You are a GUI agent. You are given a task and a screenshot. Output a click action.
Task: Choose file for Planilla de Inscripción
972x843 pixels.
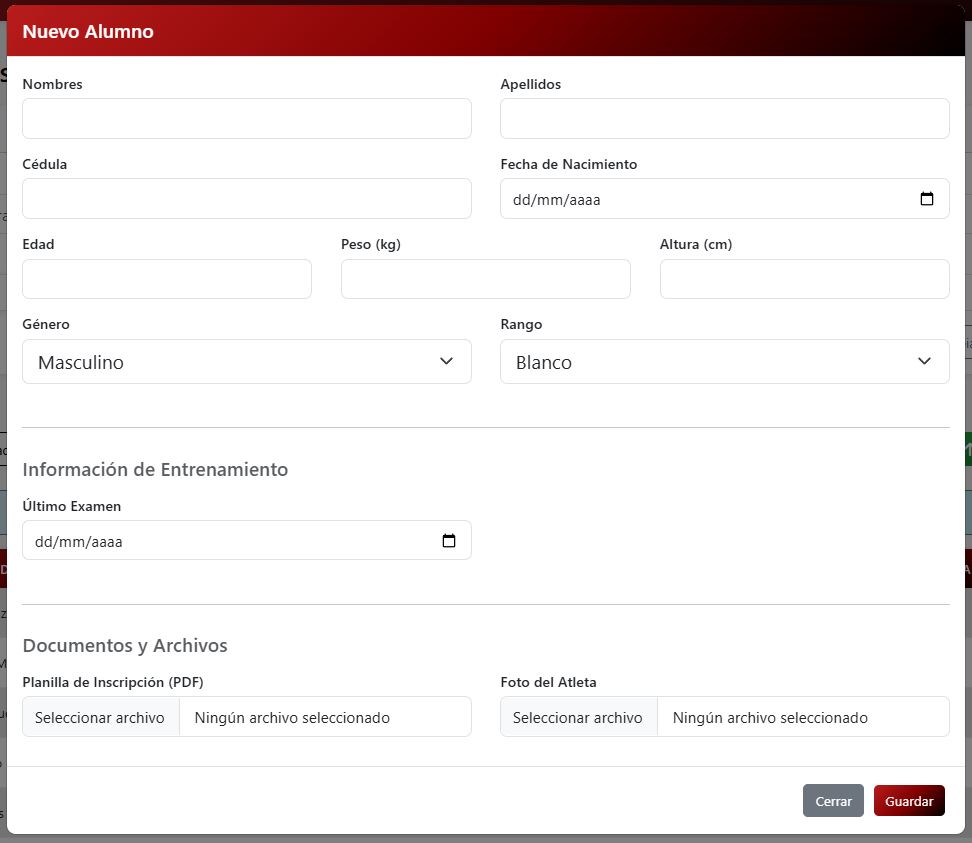click(100, 717)
